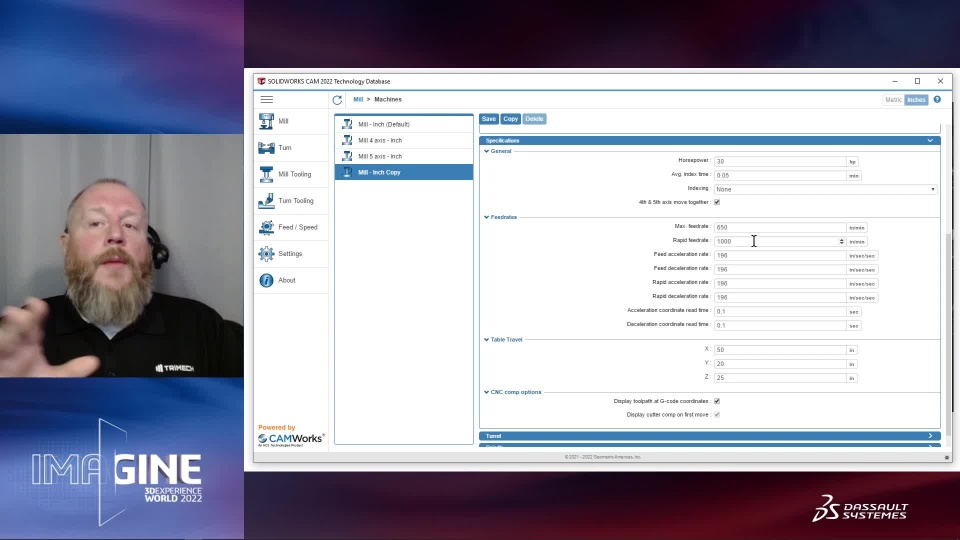Click the Table Travel X field

780,350
